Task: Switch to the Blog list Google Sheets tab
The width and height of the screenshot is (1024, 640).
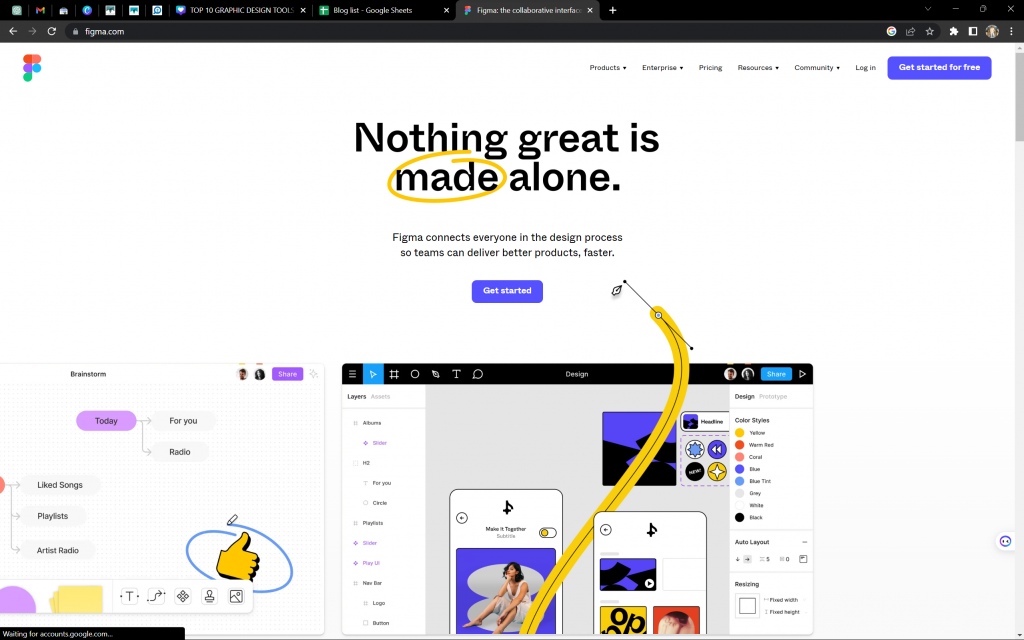Action: coord(383,10)
